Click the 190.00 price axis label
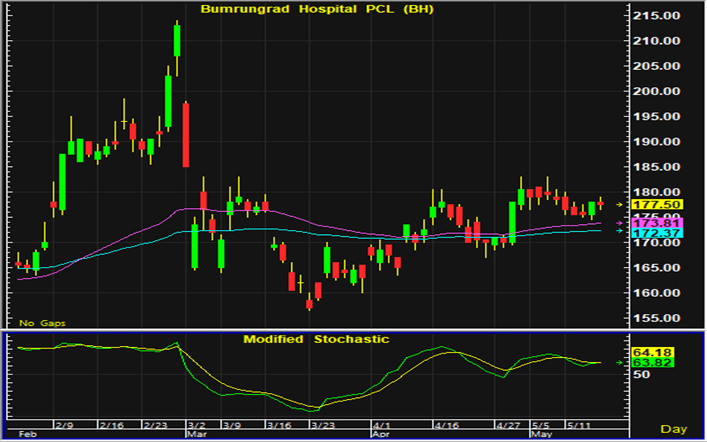The image size is (707, 442). click(x=656, y=142)
